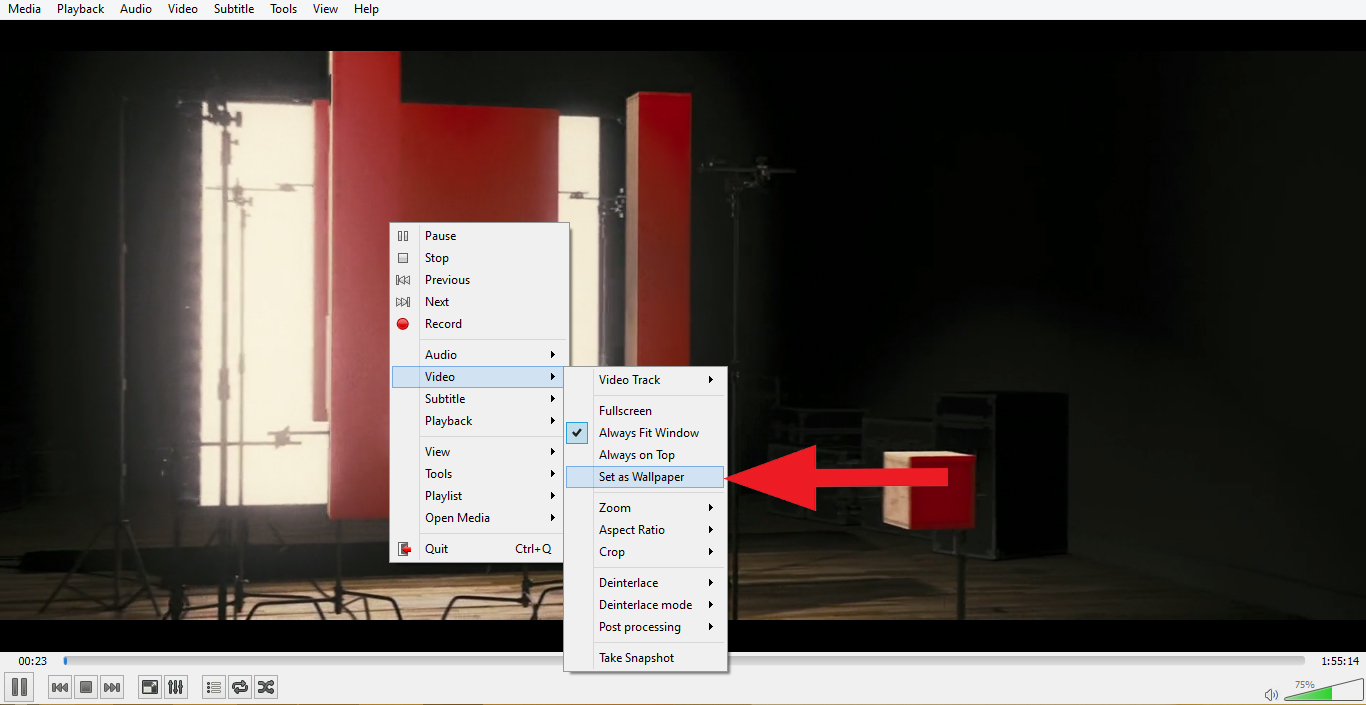The image size is (1366, 705).
Task: Click the Next track icon
Action: click(x=112, y=687)
